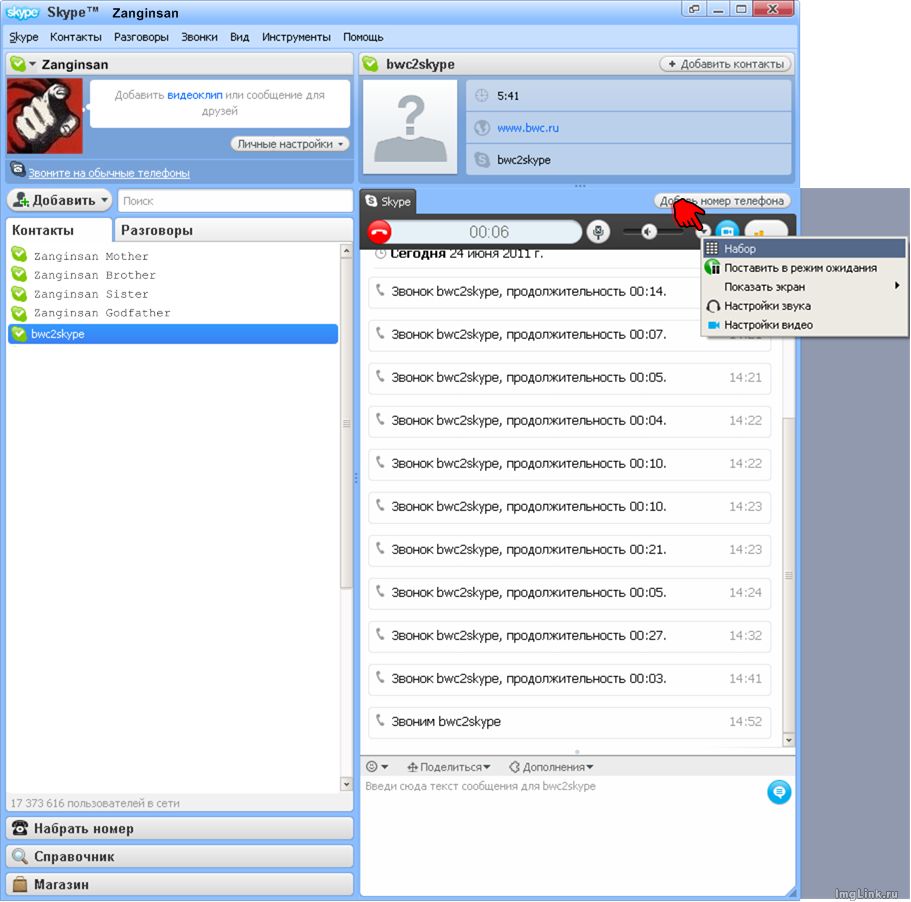
Task: Open call quality signal bars button
Action: point(766,230)
